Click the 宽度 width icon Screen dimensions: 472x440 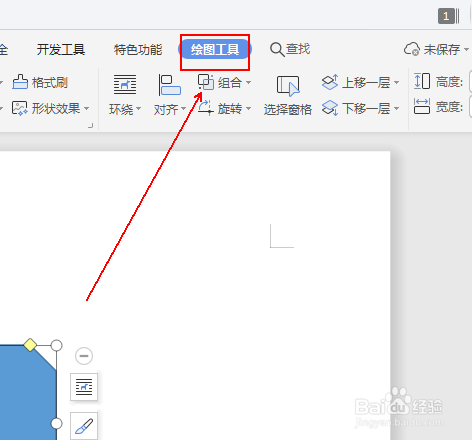tap(422, 106)
